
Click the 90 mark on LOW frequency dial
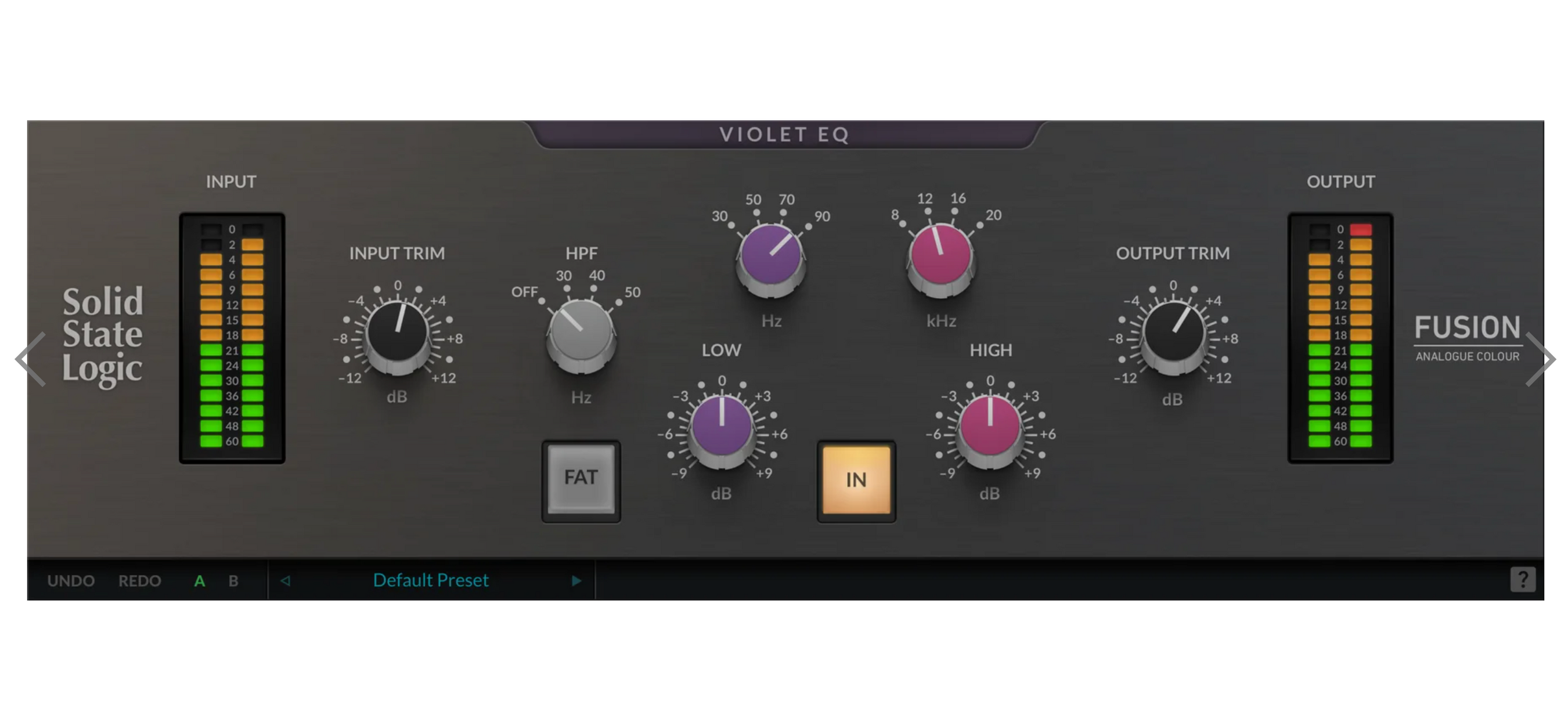823,216
